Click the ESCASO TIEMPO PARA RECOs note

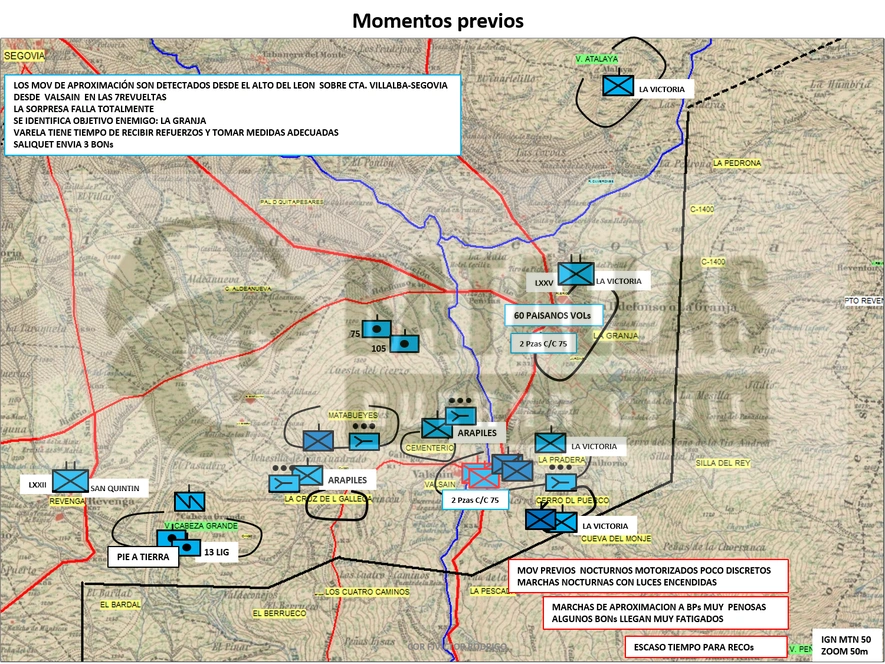[706, 647]
